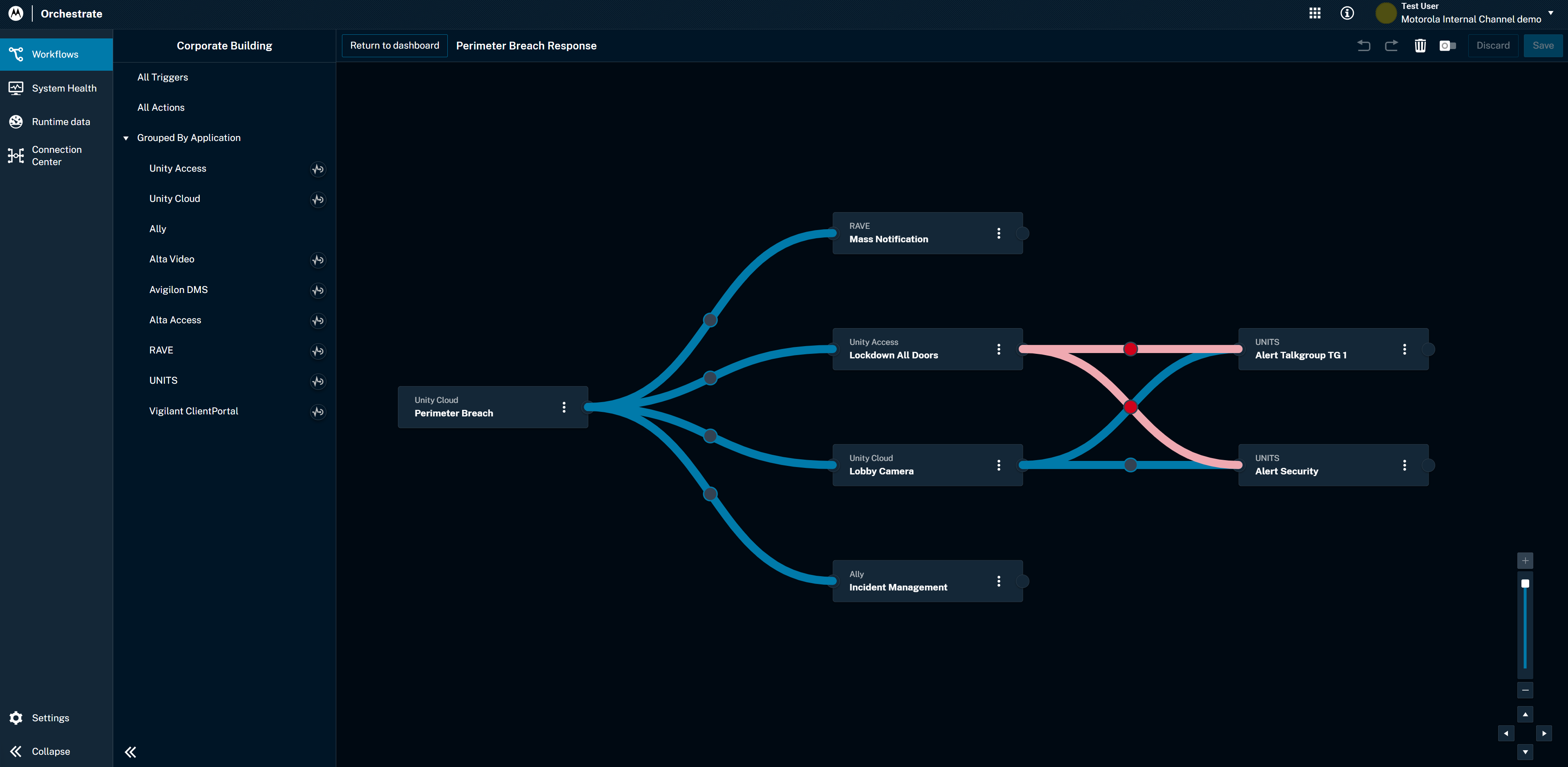Open Test User account dropdown arrow
1568x767 pixels.
[x=1551, y=13]
